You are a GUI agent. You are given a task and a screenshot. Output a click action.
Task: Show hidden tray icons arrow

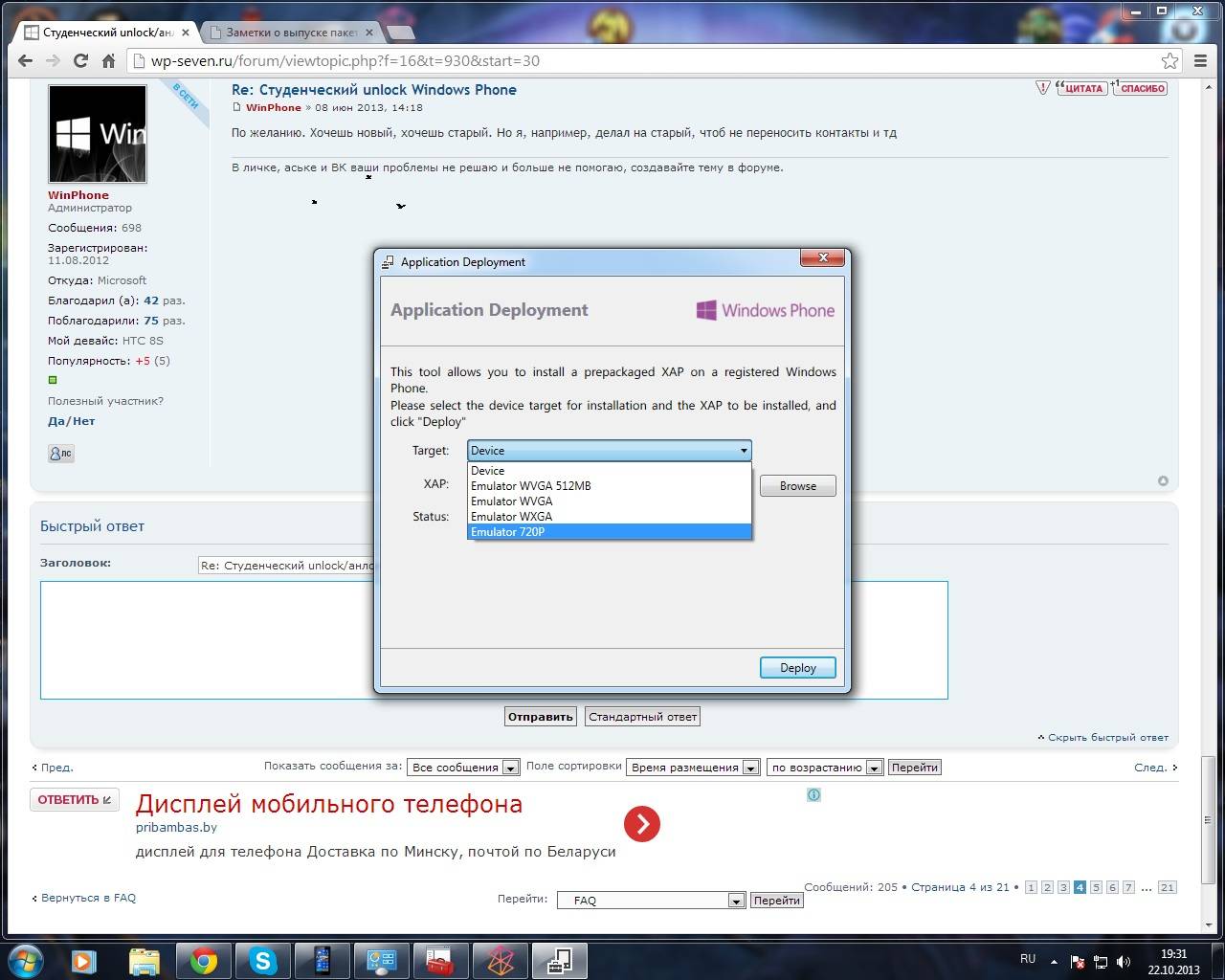pos(1055,961)
